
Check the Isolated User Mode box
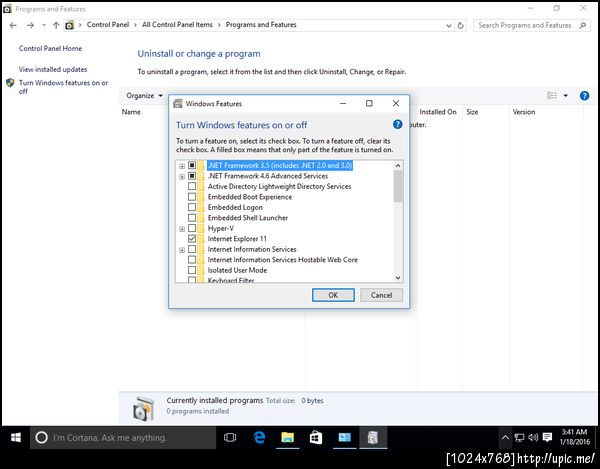click(192, 270)
